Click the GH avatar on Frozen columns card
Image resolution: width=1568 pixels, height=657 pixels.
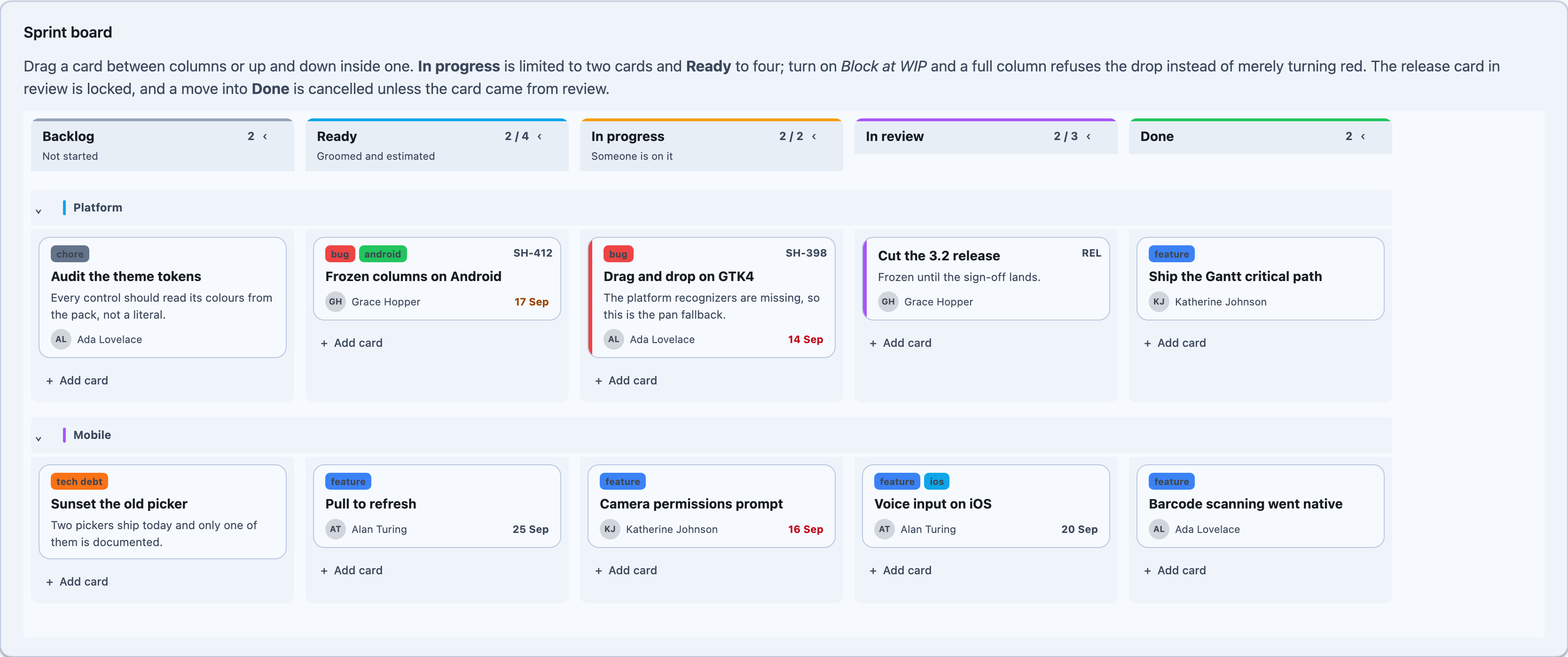[x=336, y=302]
